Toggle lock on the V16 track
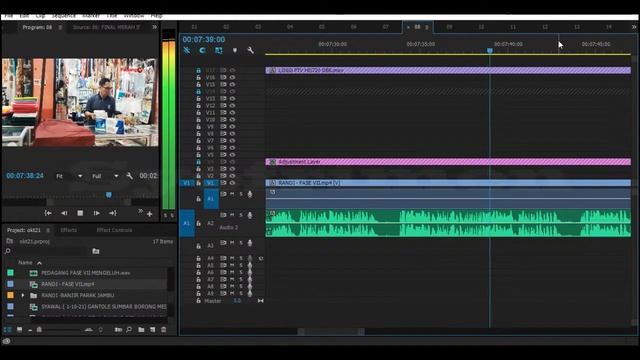The image size is (640, 360). [198, 77]
